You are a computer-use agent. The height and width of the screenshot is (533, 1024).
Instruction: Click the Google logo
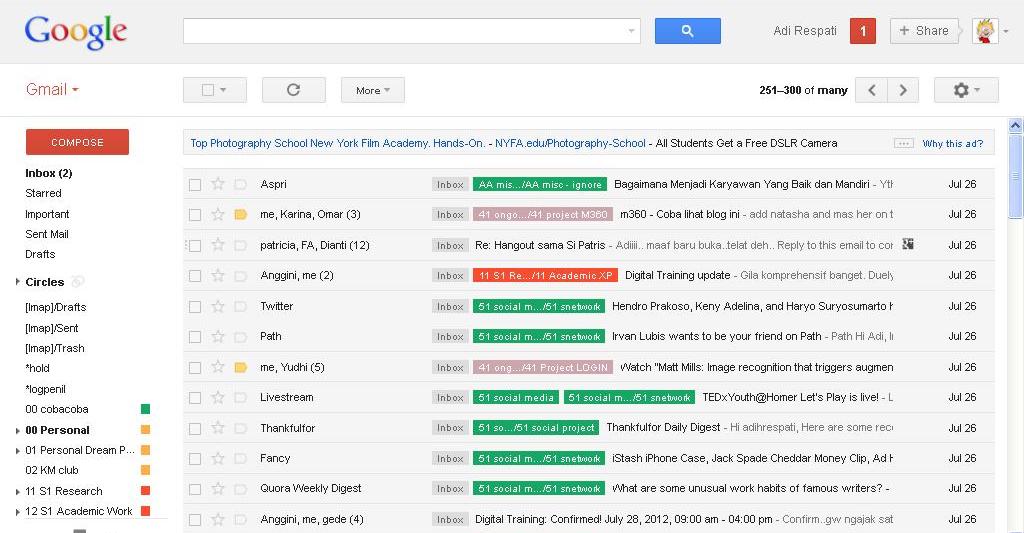76,31
